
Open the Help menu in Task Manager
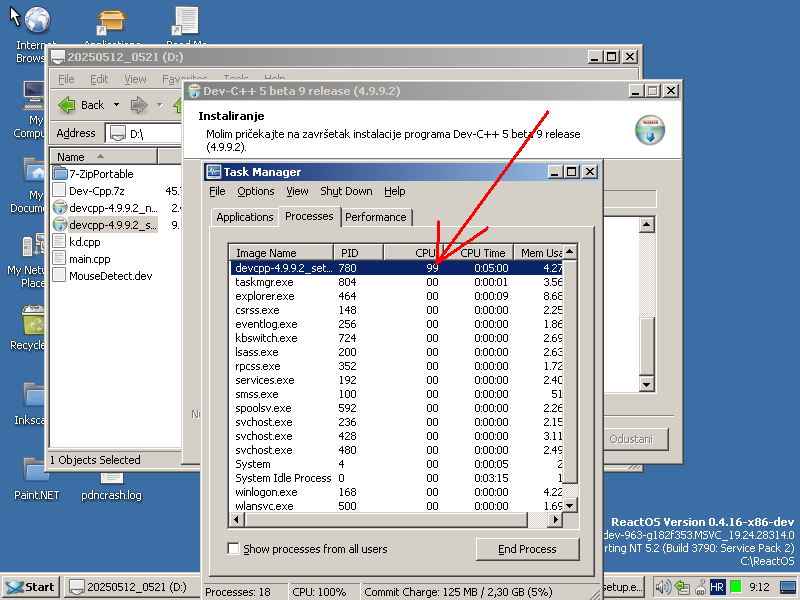click(x=394, y=191)
